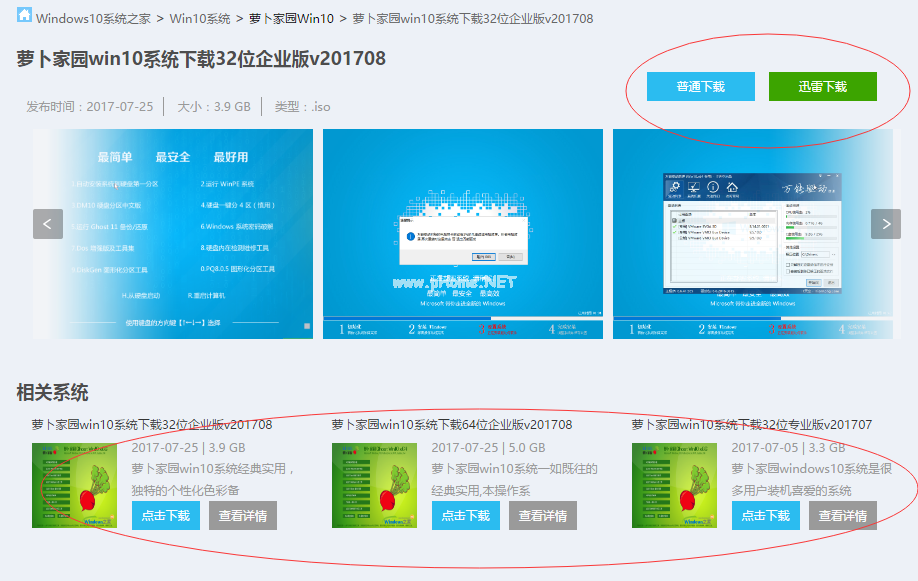Screen dimensions: 918x581
Task: Click the first radish cover thumbnail
Action: pyautogui.click(x=75, y=485)
